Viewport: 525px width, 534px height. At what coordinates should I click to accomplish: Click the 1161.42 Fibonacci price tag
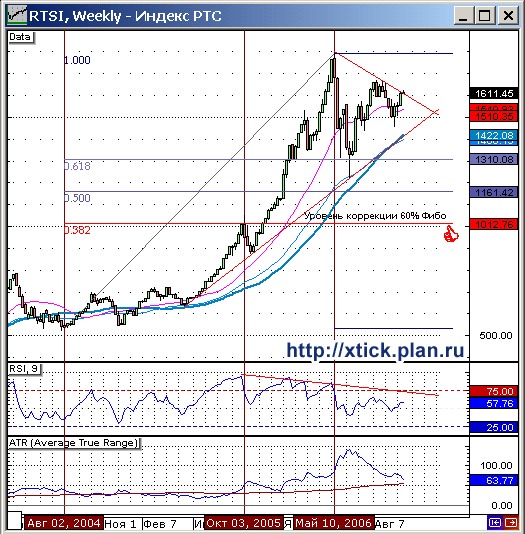(x=494, y=192)
